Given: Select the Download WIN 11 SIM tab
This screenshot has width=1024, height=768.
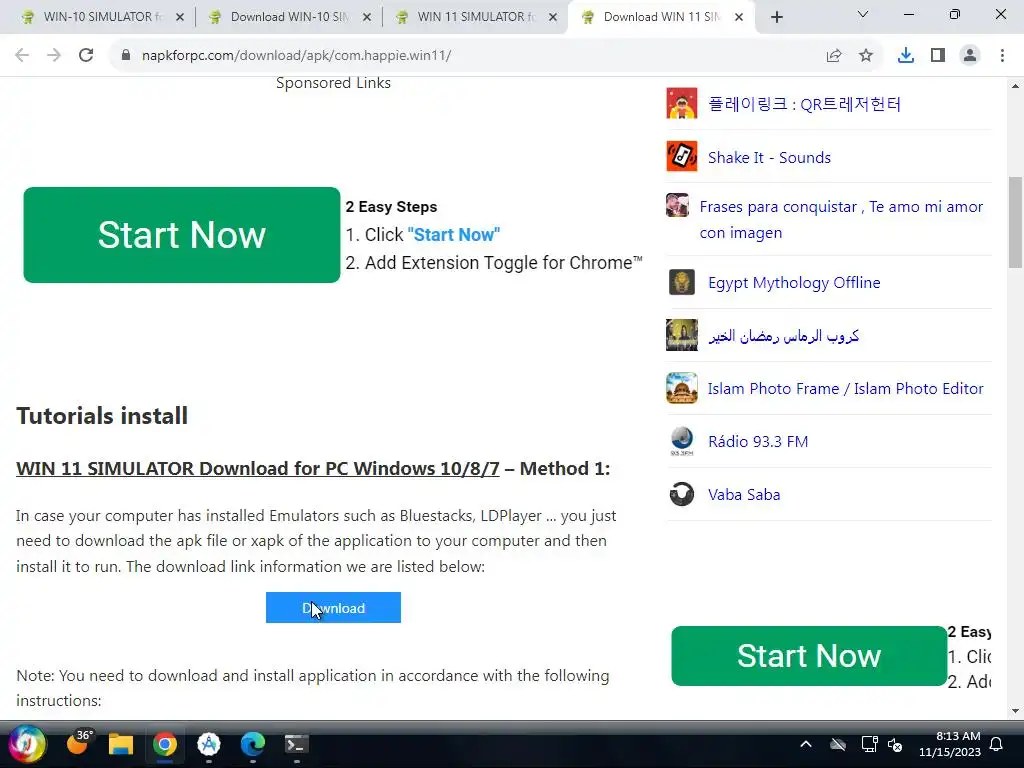Looking at the screenshot, I should tap(661, 17).
